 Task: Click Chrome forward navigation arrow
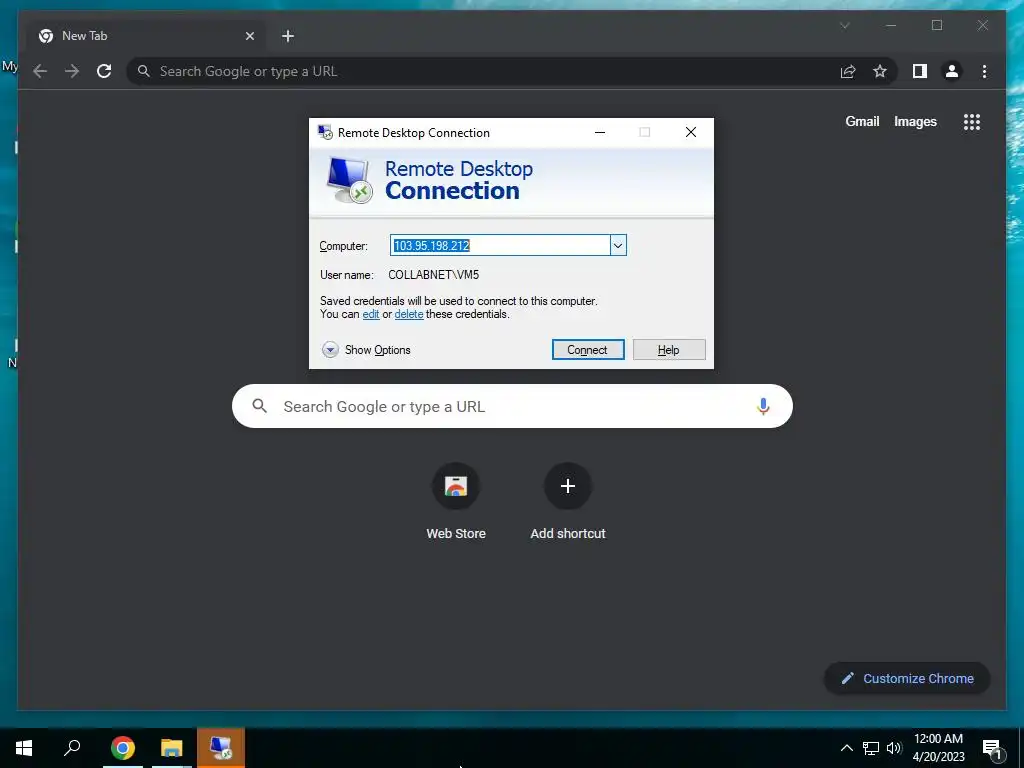(72, 71)
